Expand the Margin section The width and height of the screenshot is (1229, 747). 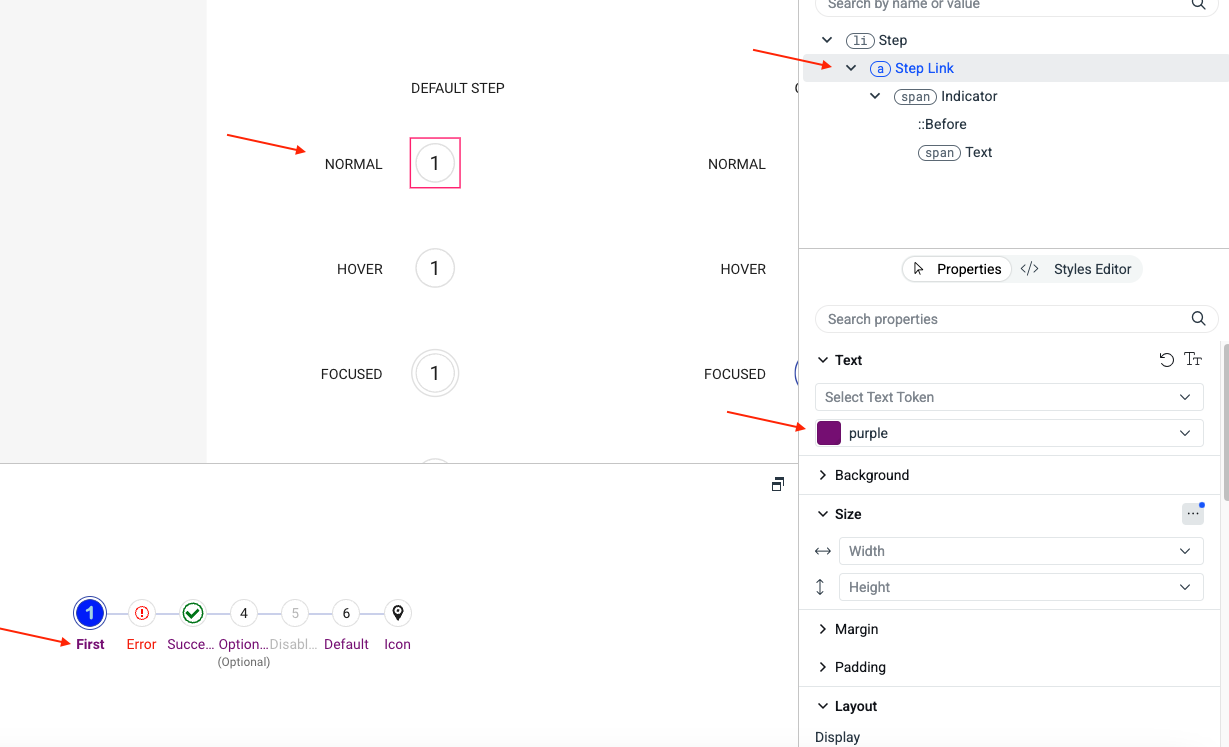(823, 629)
